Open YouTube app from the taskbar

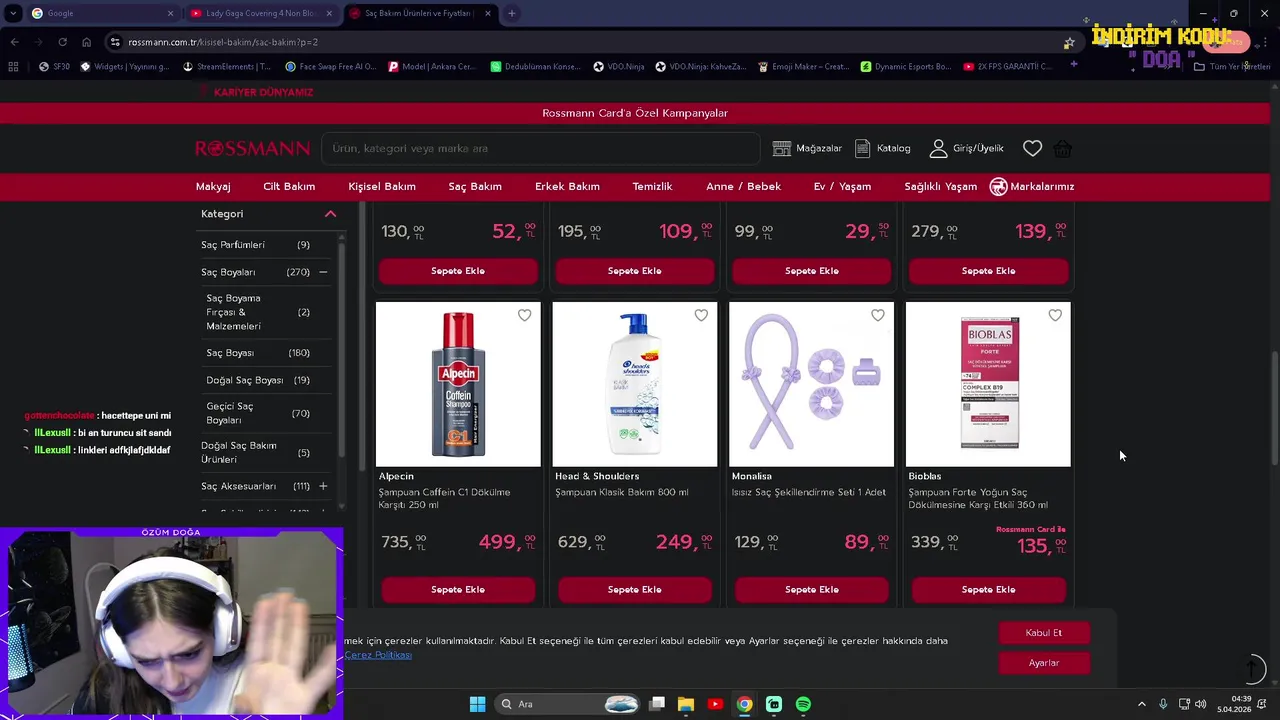pos(715,704)
